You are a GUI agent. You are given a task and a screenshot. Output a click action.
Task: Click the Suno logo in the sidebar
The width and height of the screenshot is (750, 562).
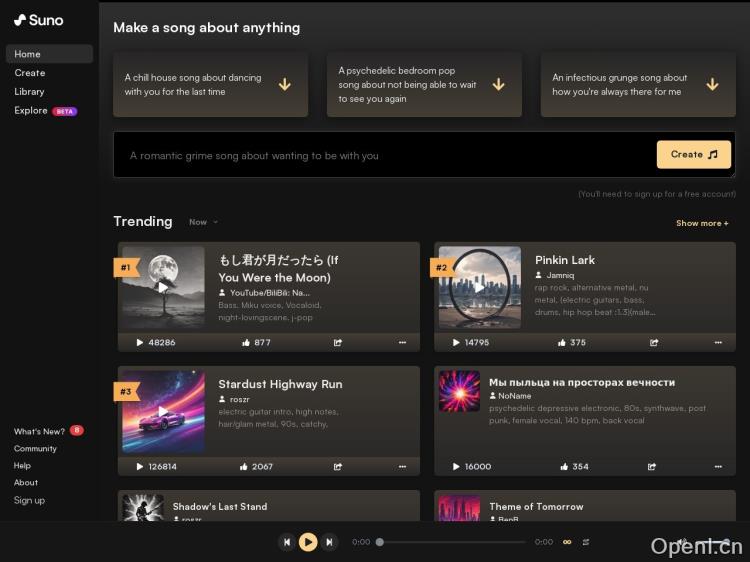click(x=38, y=20)
